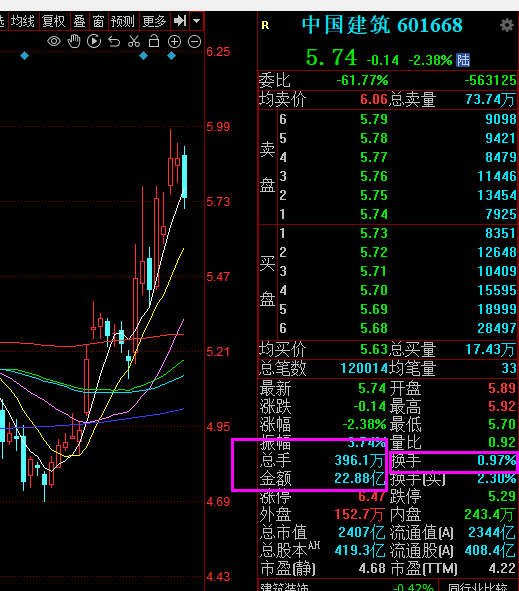Click the 陆 stock connect badge
Image resolution: width=519 pixels, height=591 pixels.
tap(463, 60)
